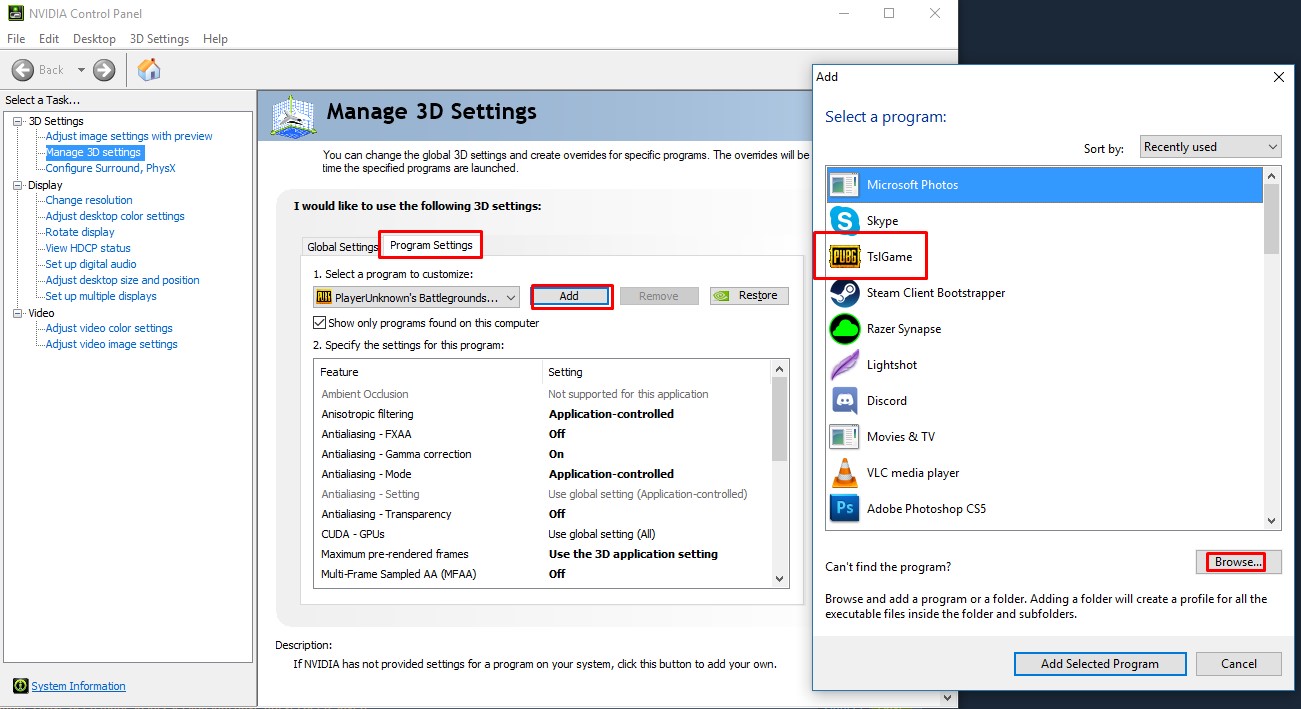This screenshot has height=709, width=1301.
Task: Select the Antialiasing - Mode row
Action: [544, 474]
